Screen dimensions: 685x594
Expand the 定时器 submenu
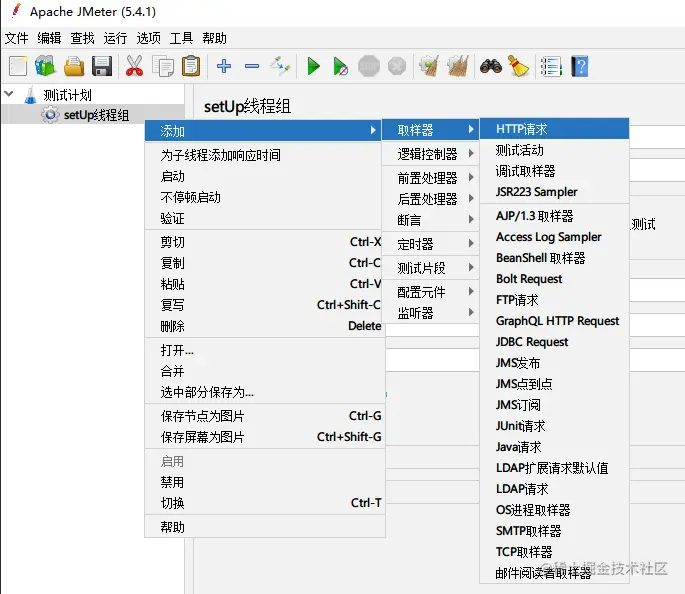tap(430, 244)
